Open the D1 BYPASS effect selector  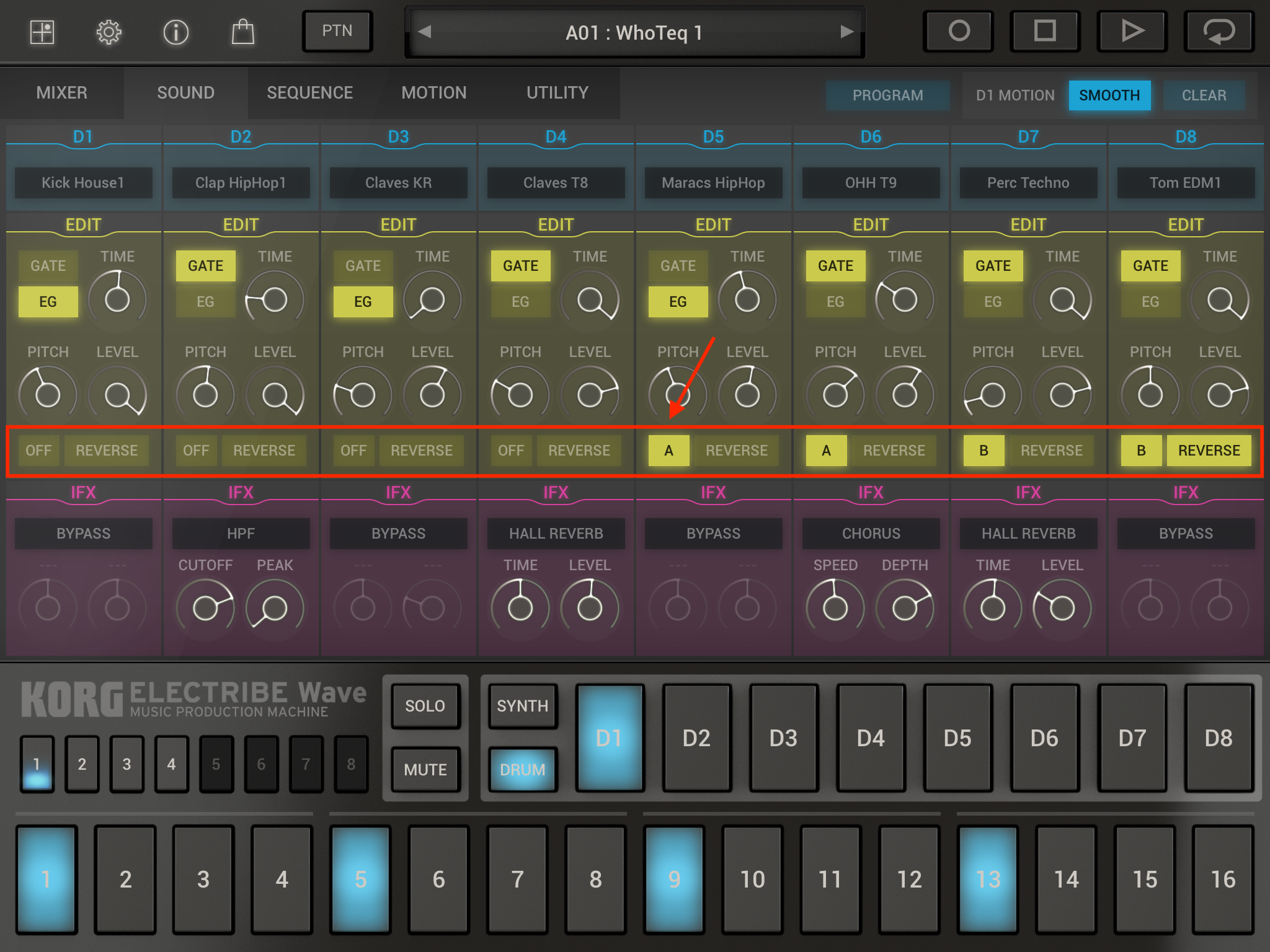(83, 534)
